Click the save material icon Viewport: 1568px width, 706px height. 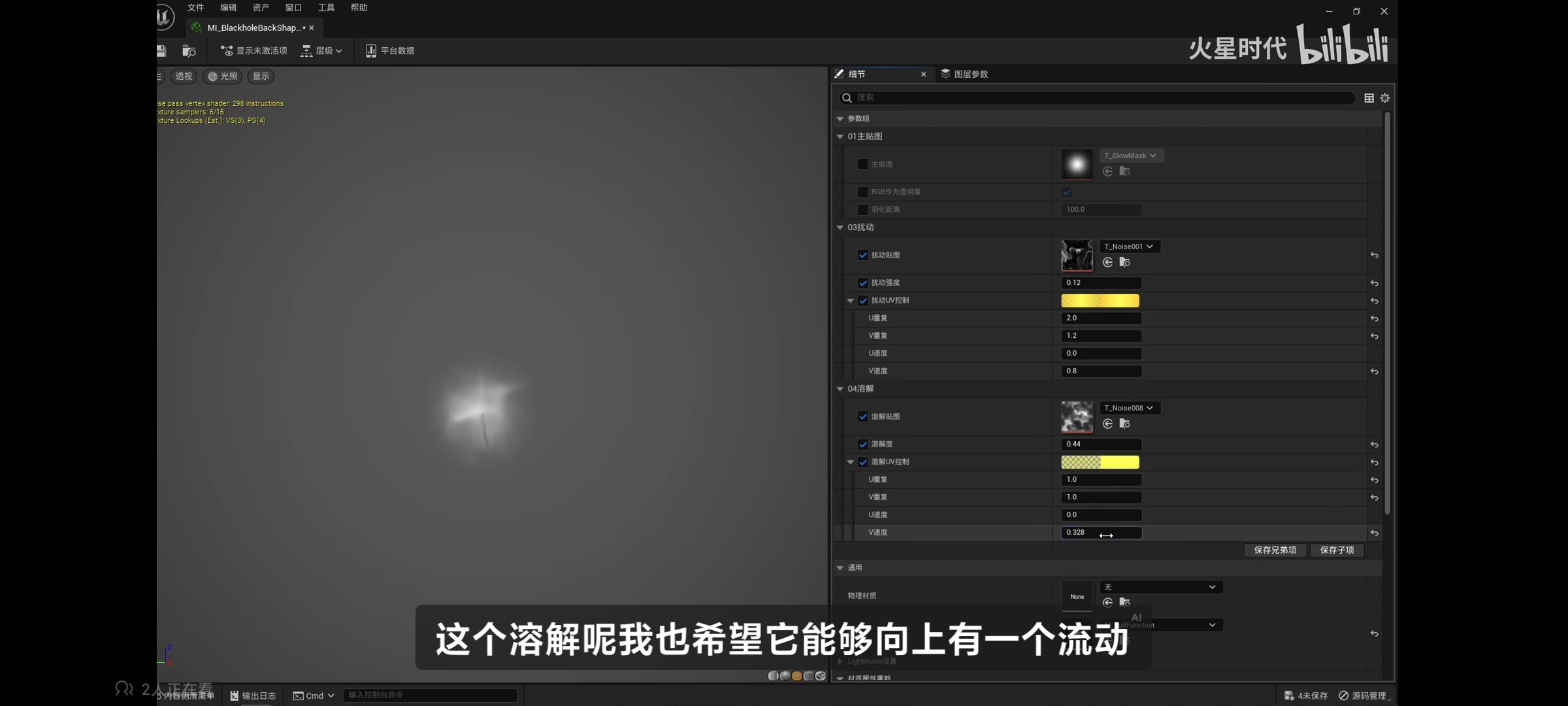tap(161, 50)
